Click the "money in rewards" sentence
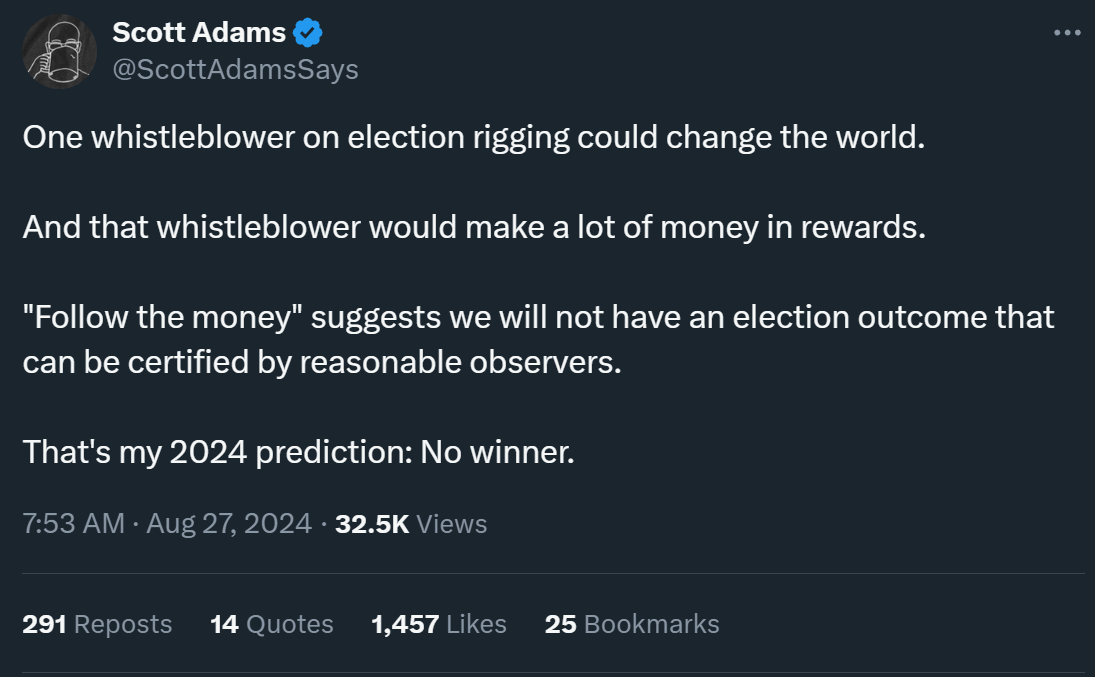The height and width of the screenshot is (677, 1095). pyautogui.click(x=474, y=228)
